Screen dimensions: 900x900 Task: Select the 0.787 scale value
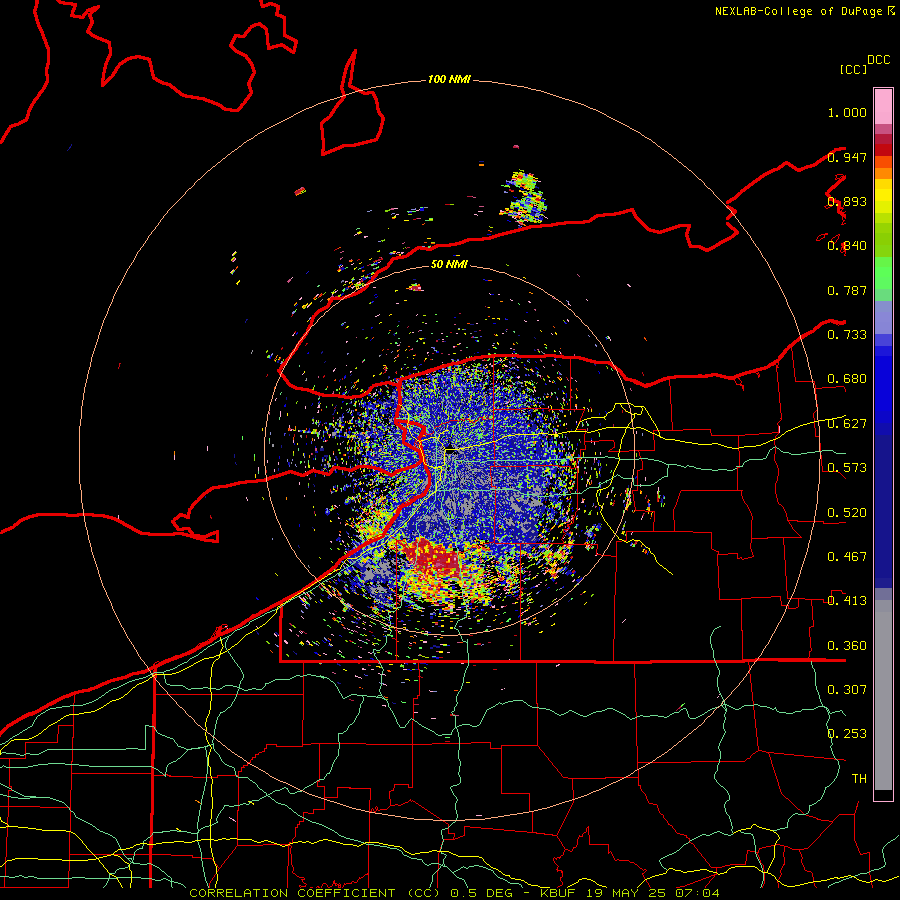[x=847, y=290]
